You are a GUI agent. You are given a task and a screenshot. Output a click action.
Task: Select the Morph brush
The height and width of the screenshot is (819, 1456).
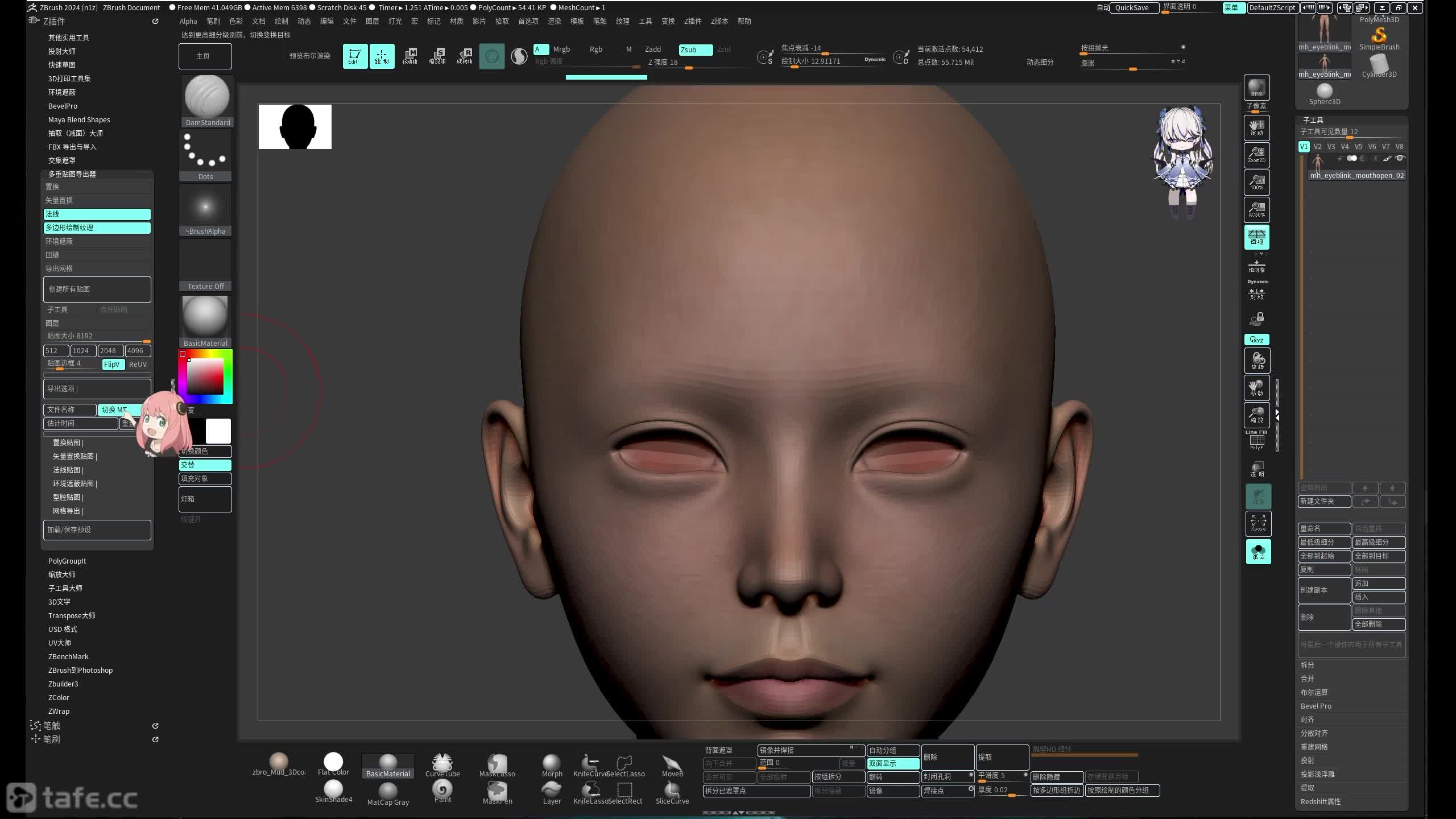(x=552, y=766)
